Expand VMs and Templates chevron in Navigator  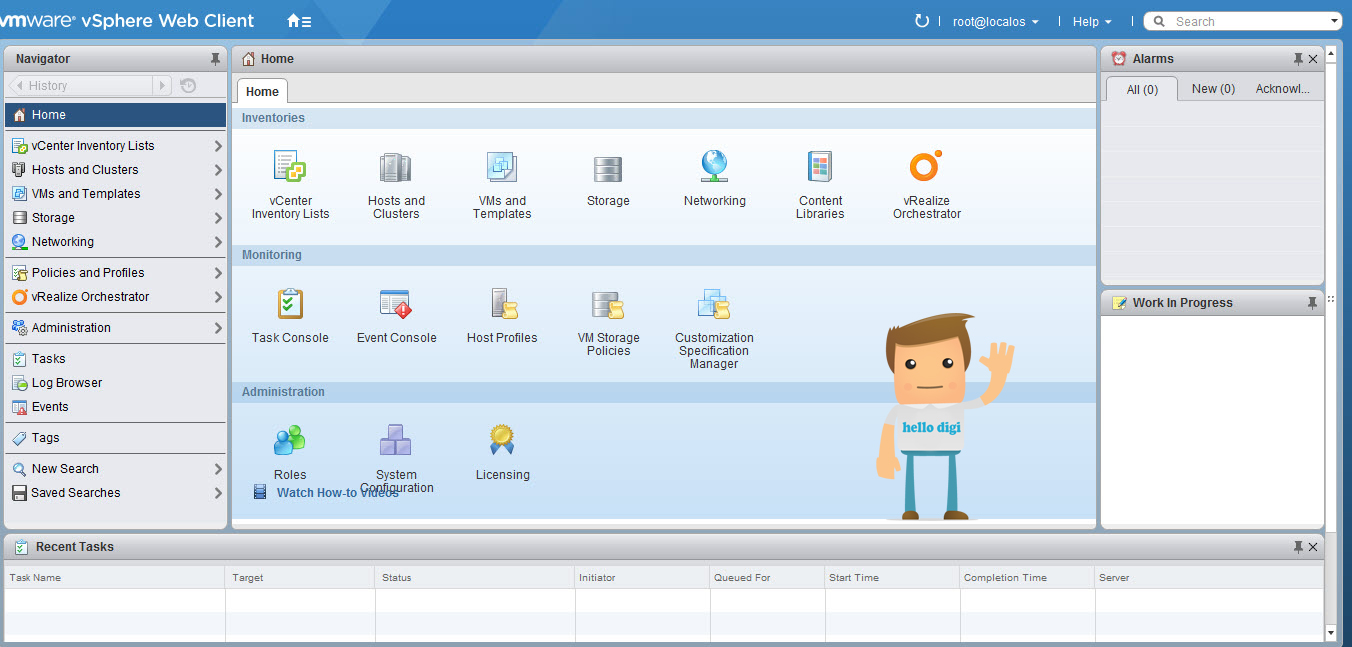point(218,194)
